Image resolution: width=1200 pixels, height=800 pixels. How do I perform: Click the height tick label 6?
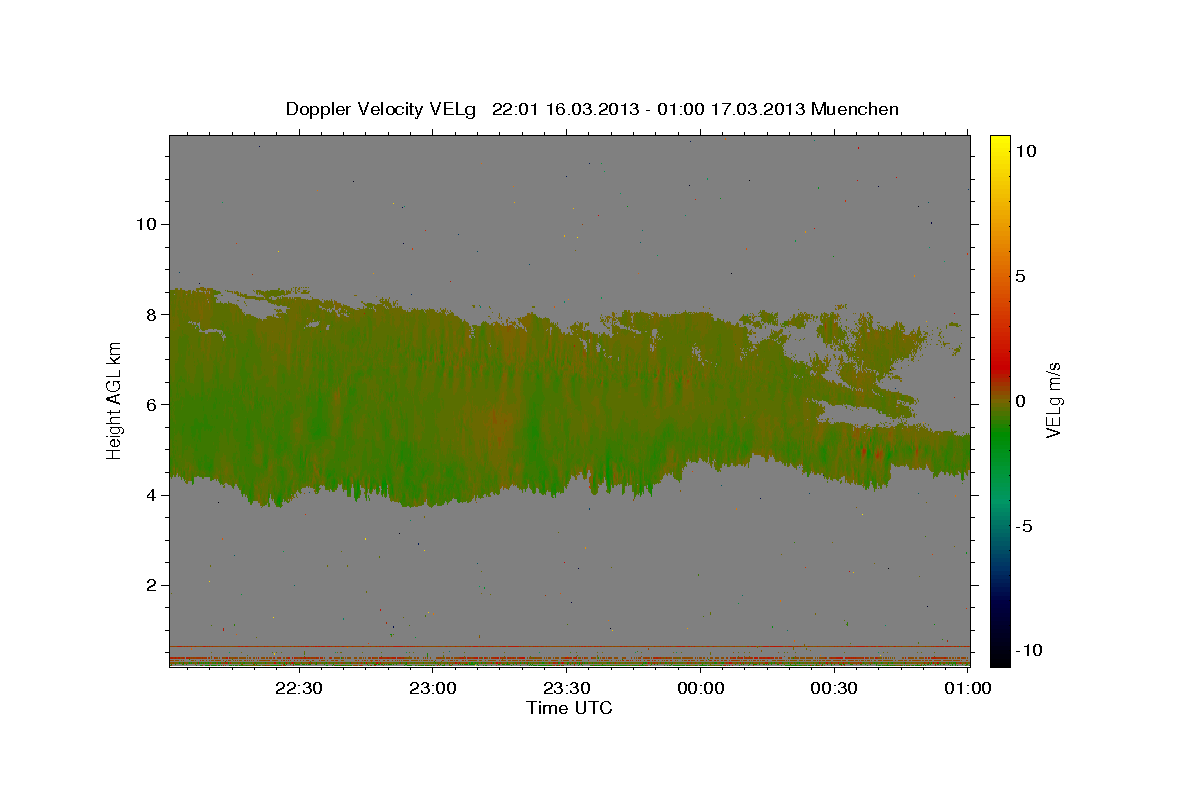click(x=152, y=404)
